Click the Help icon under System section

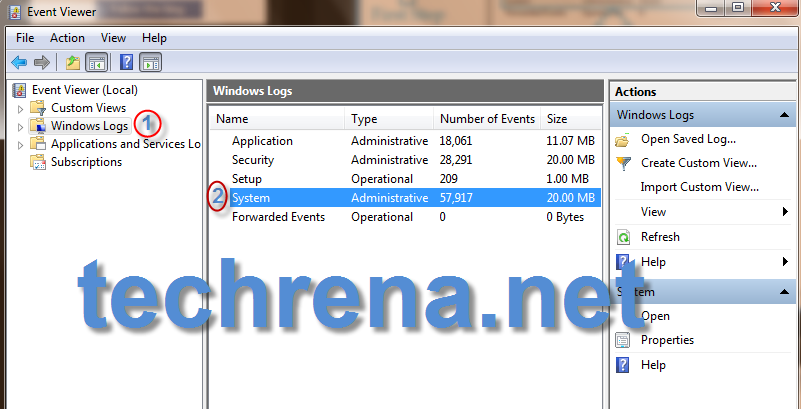coord(623,365)
